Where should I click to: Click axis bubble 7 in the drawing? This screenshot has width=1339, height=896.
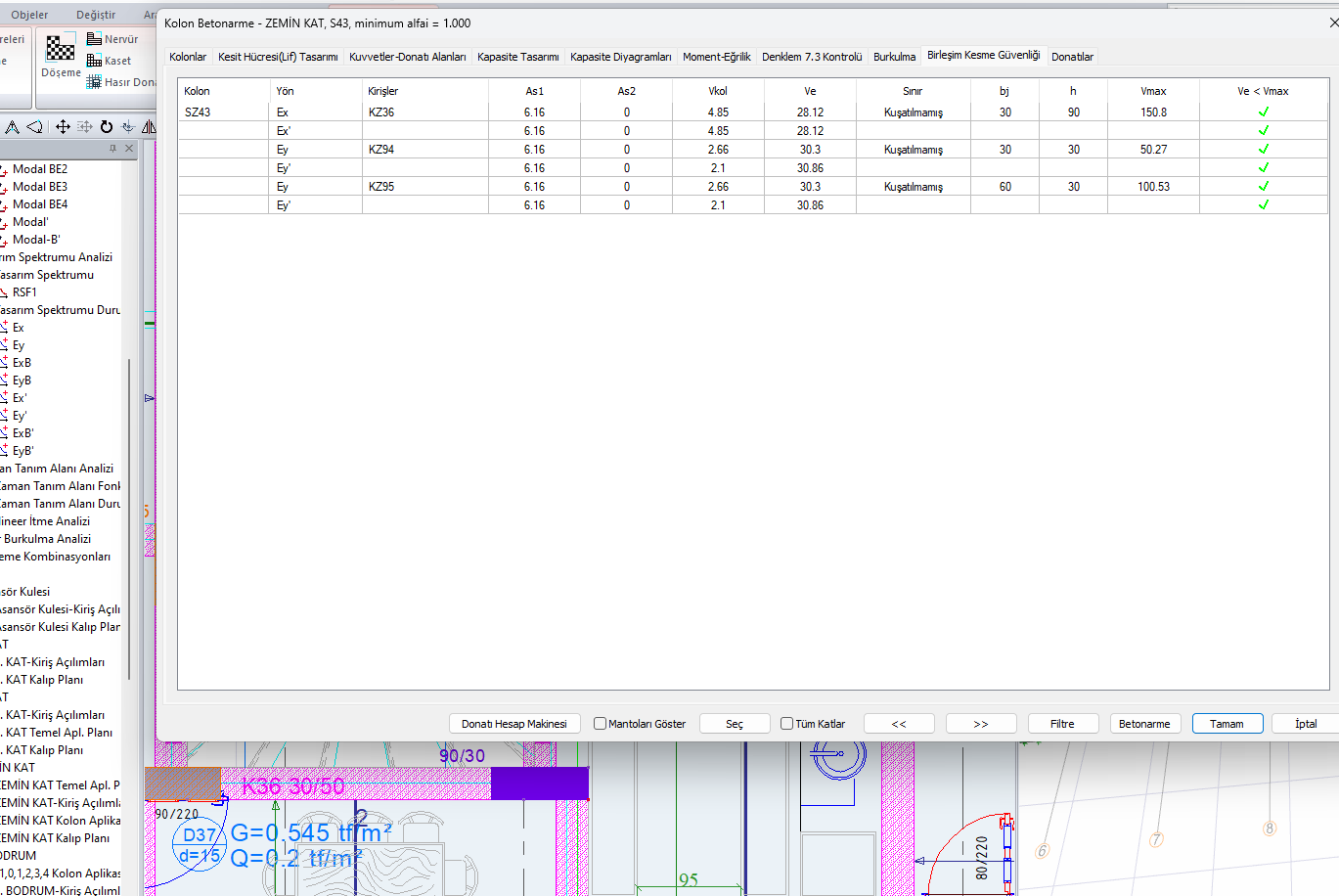coord(1156,839)
